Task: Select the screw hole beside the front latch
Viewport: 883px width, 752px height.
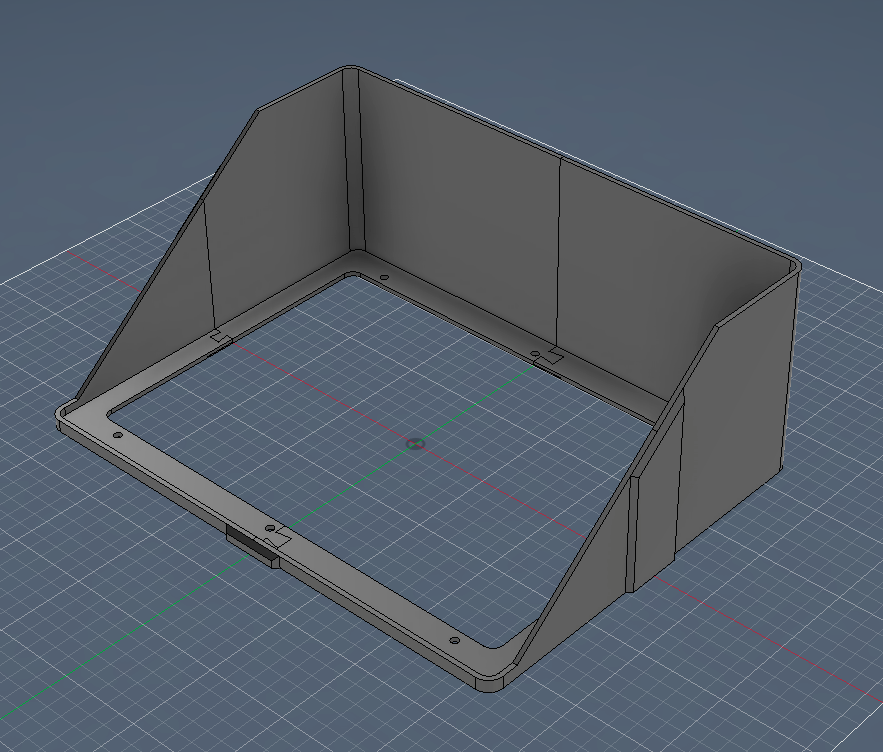Action: tap(270, 529)
